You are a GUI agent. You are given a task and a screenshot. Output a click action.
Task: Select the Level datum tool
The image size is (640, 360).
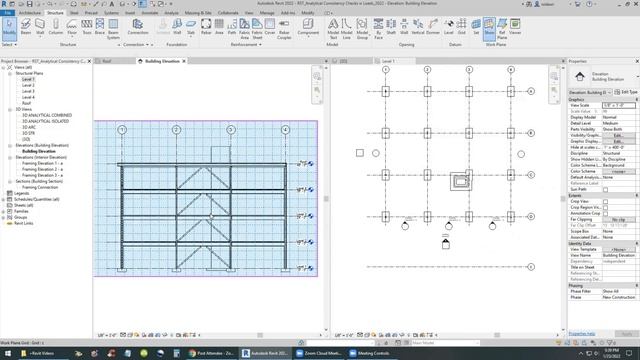(449, 27)
